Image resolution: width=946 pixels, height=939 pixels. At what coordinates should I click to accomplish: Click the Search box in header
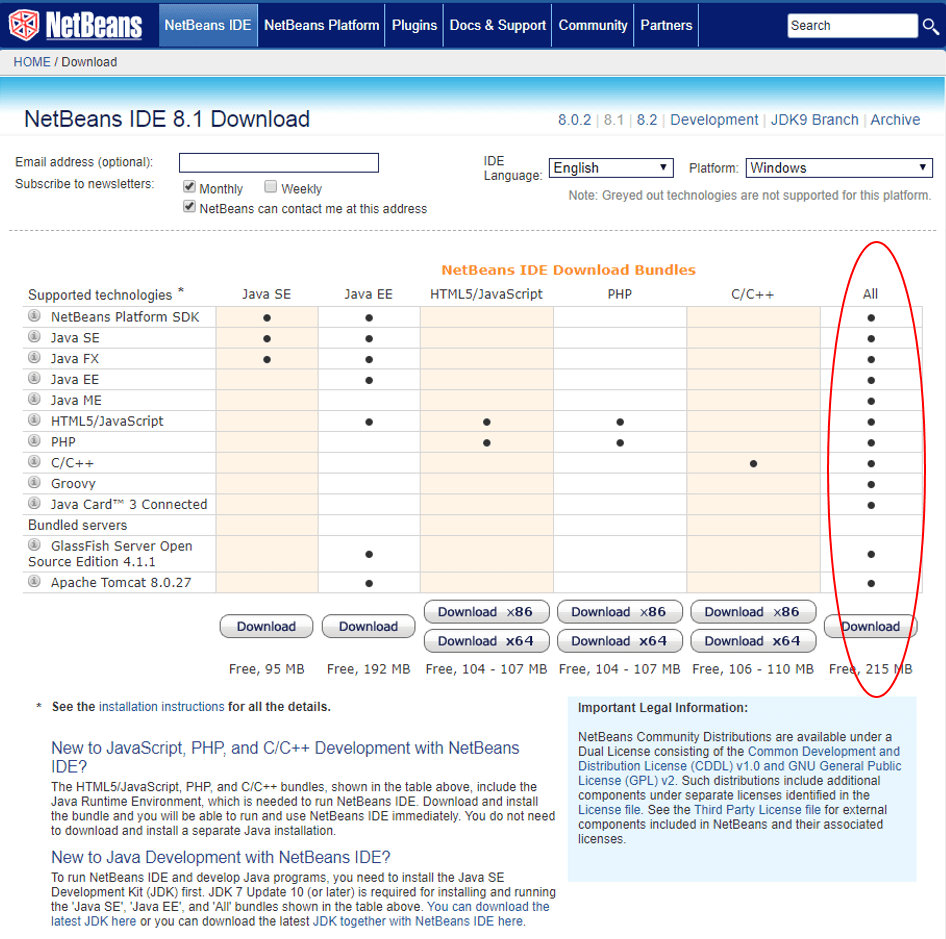850,26
